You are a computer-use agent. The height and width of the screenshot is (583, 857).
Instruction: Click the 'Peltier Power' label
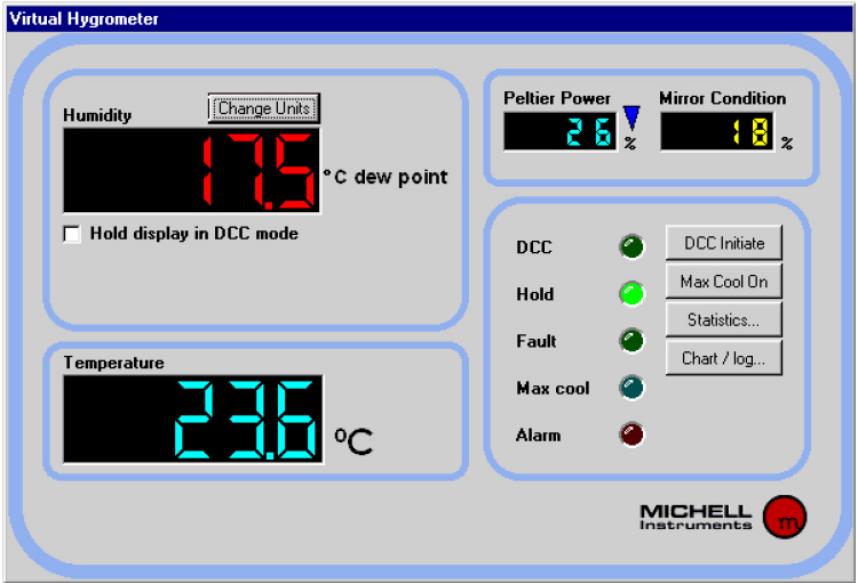tap(557, 98)
